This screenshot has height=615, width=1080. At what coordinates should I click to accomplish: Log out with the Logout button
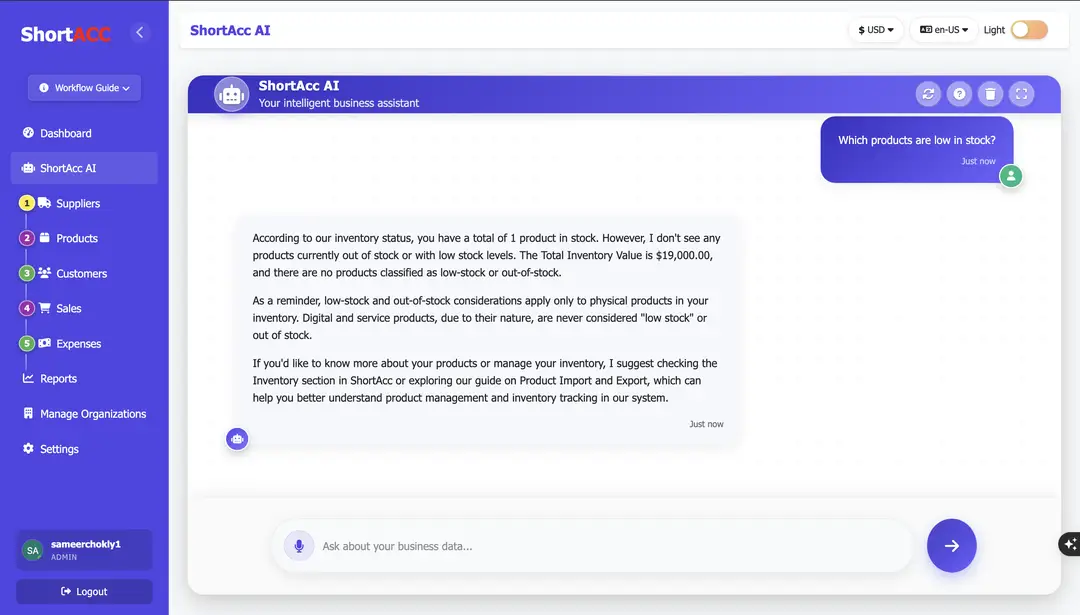[x=84, y=592]
